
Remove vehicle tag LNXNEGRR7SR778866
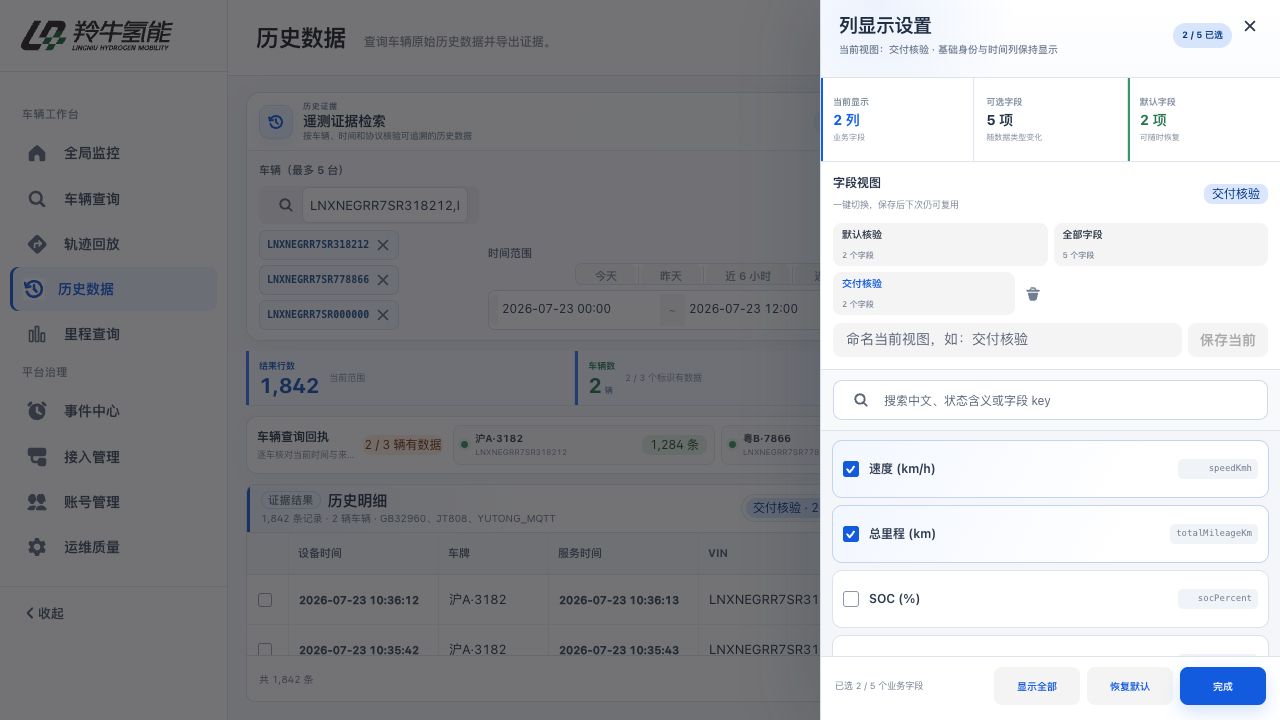[383, 280]
